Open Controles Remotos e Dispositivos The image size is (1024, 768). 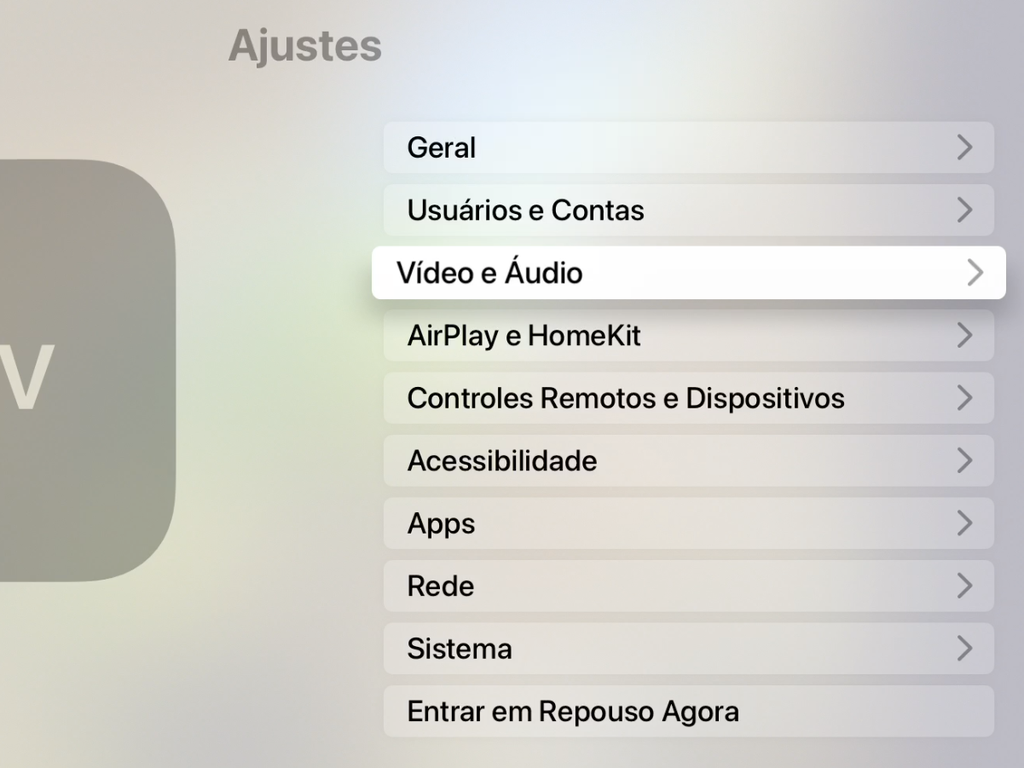[x=688, y=398]
